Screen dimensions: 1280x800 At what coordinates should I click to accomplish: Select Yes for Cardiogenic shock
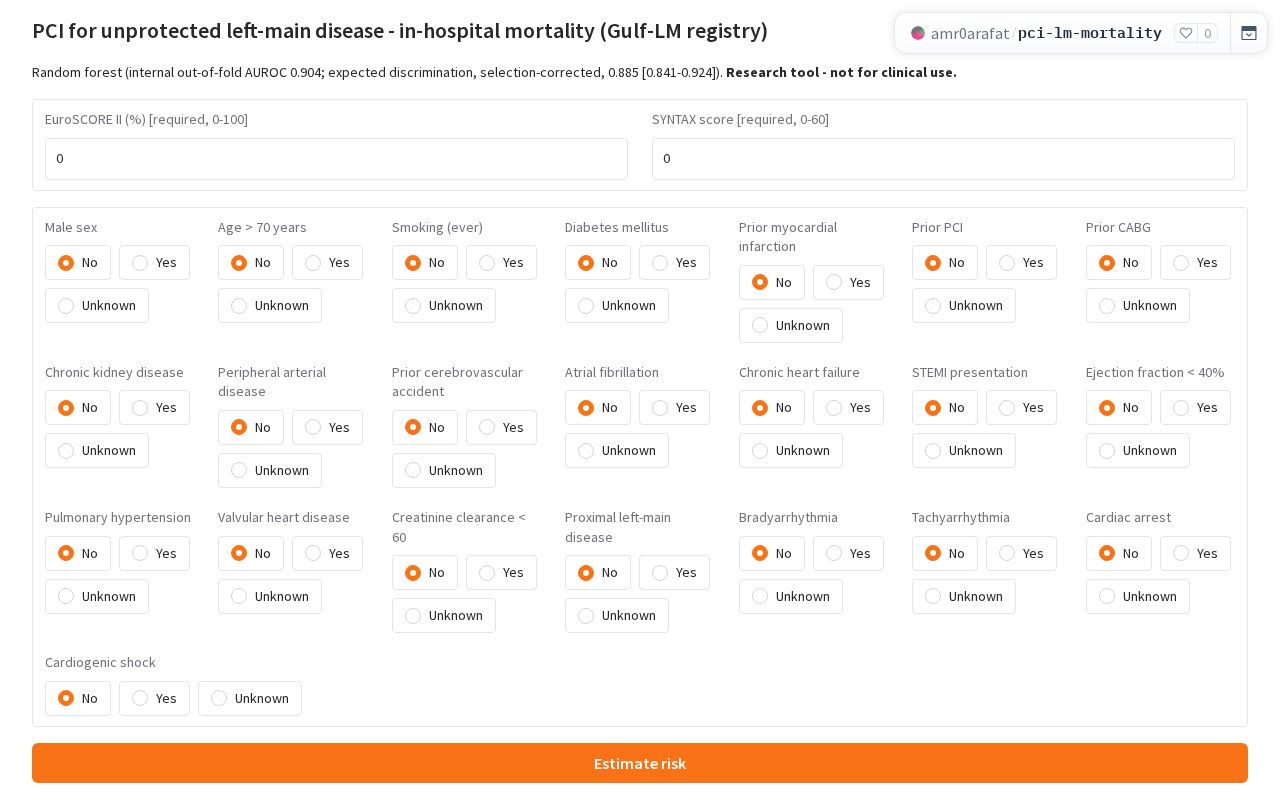coord(154,698)
